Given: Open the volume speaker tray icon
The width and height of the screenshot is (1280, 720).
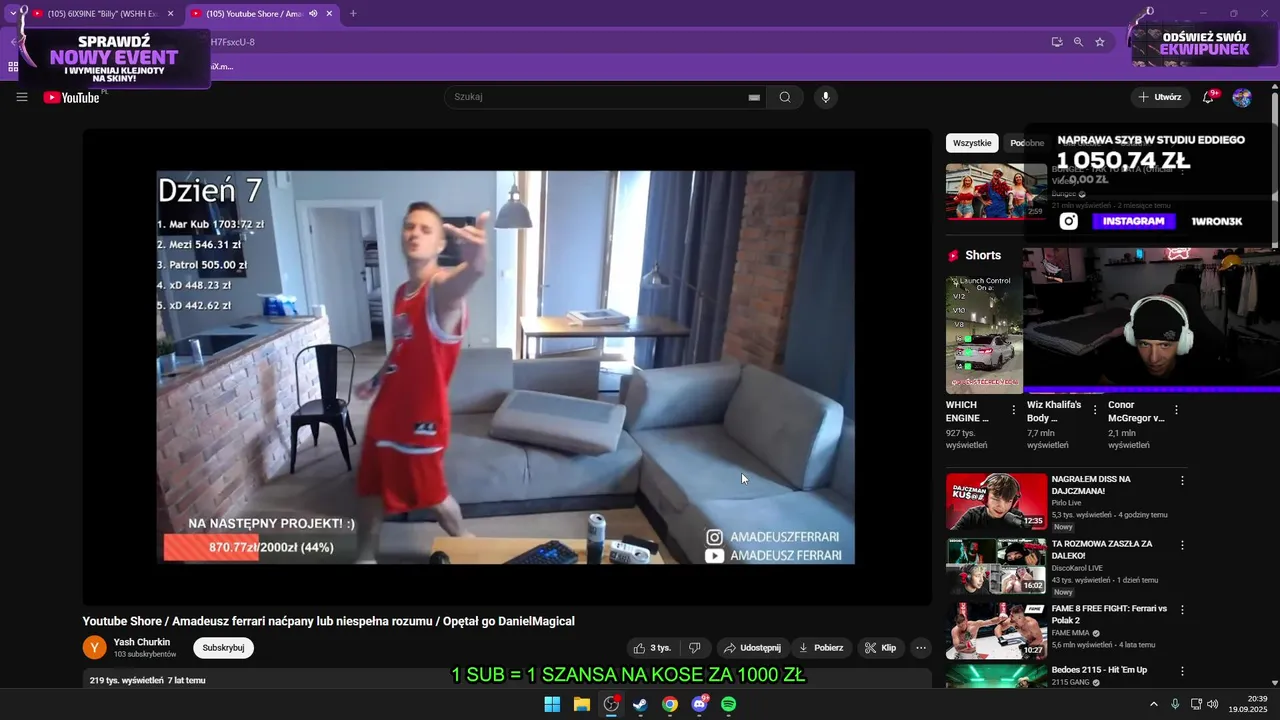Looking at the screenshot, I should tap(1213, 704).
